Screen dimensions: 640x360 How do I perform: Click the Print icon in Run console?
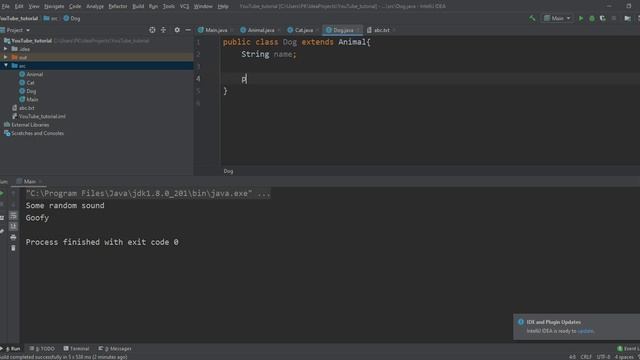(13, 237)
